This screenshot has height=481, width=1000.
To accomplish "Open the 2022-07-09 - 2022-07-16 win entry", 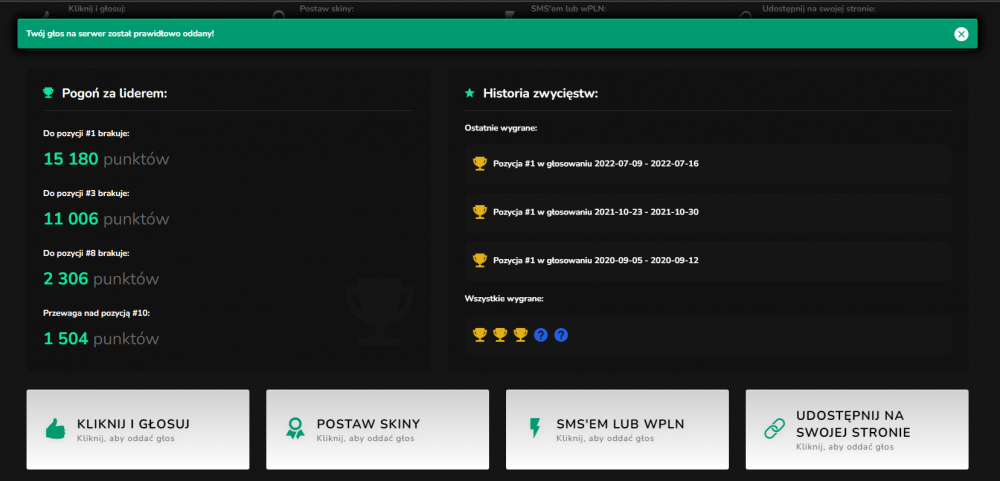I will [x=708, y=164].
